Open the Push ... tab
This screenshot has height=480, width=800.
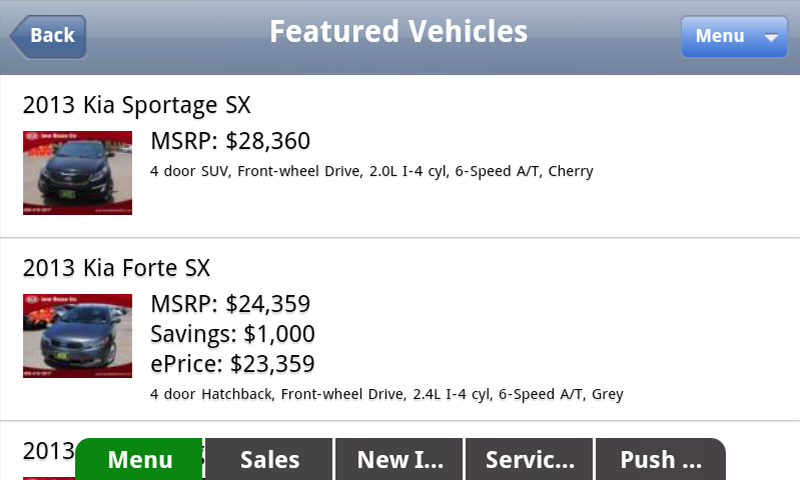coord(660,460)
